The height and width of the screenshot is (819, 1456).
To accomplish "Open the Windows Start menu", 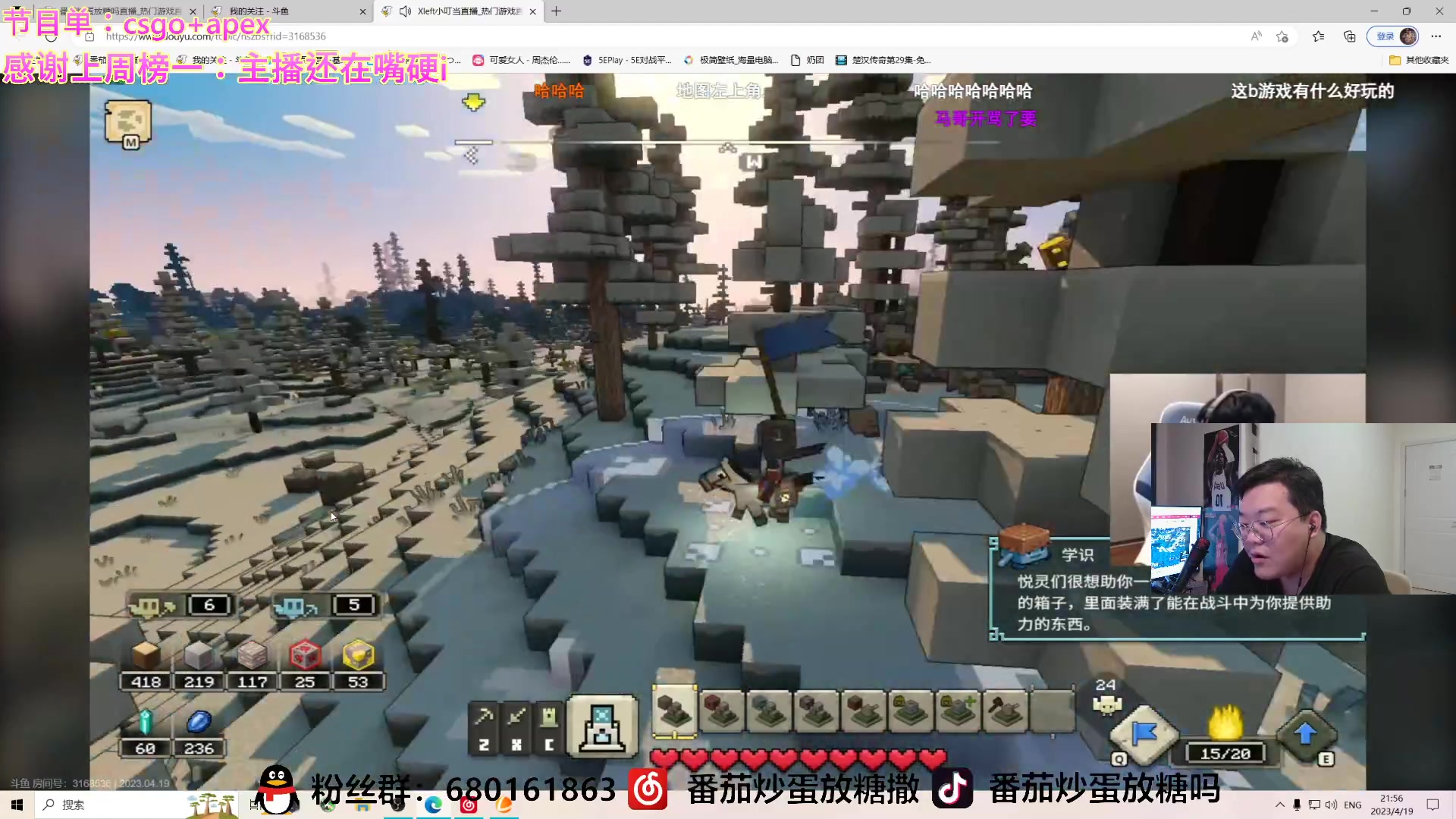I will click(x=17, y=805).
